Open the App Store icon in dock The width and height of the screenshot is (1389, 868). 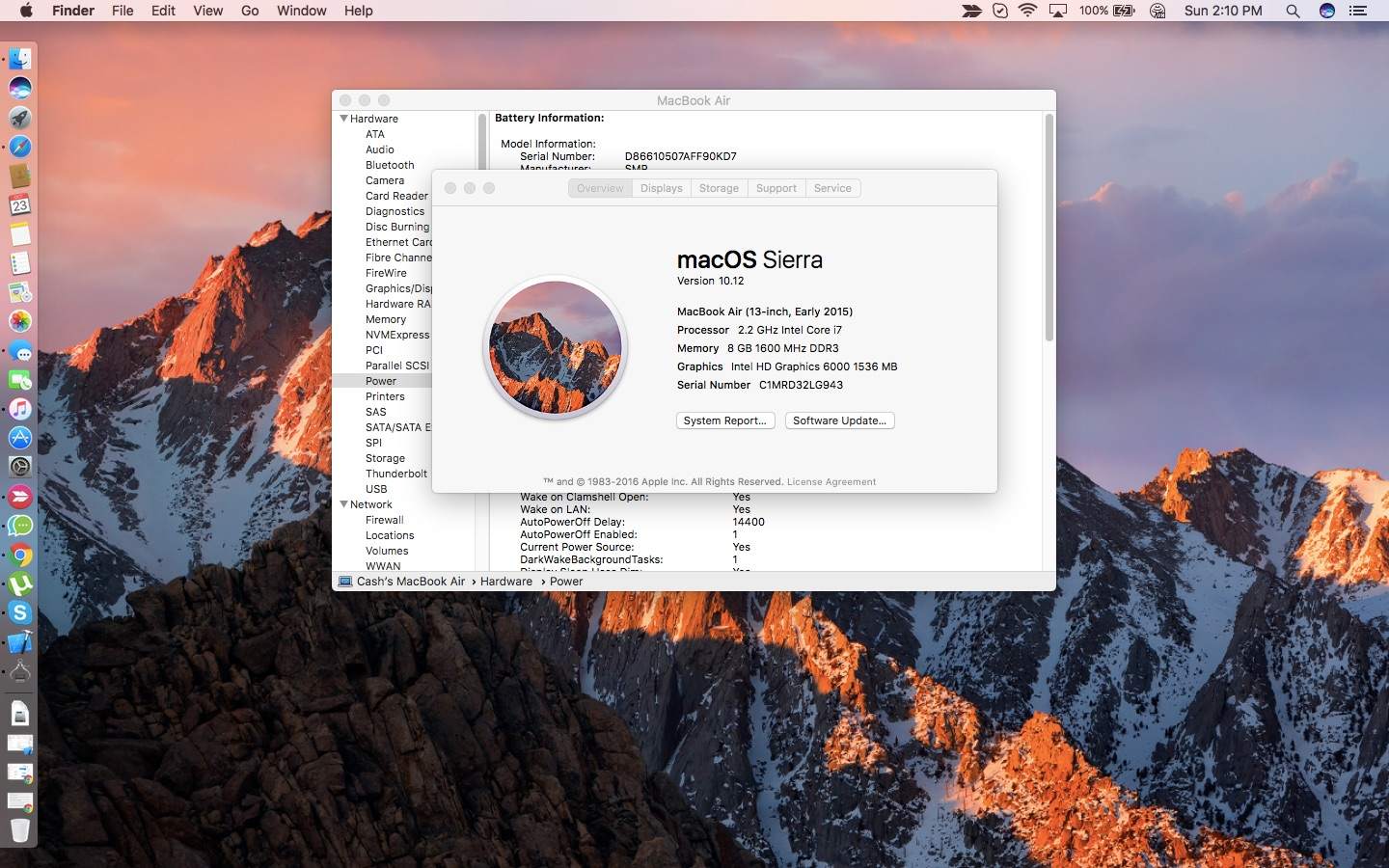click(20, 438)
